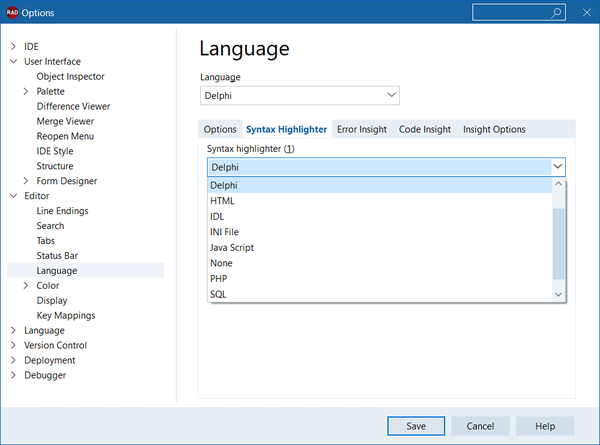Open the Language Delphi dropdown
This screenshot has width=600, height=445.
[x=300, y=95]
